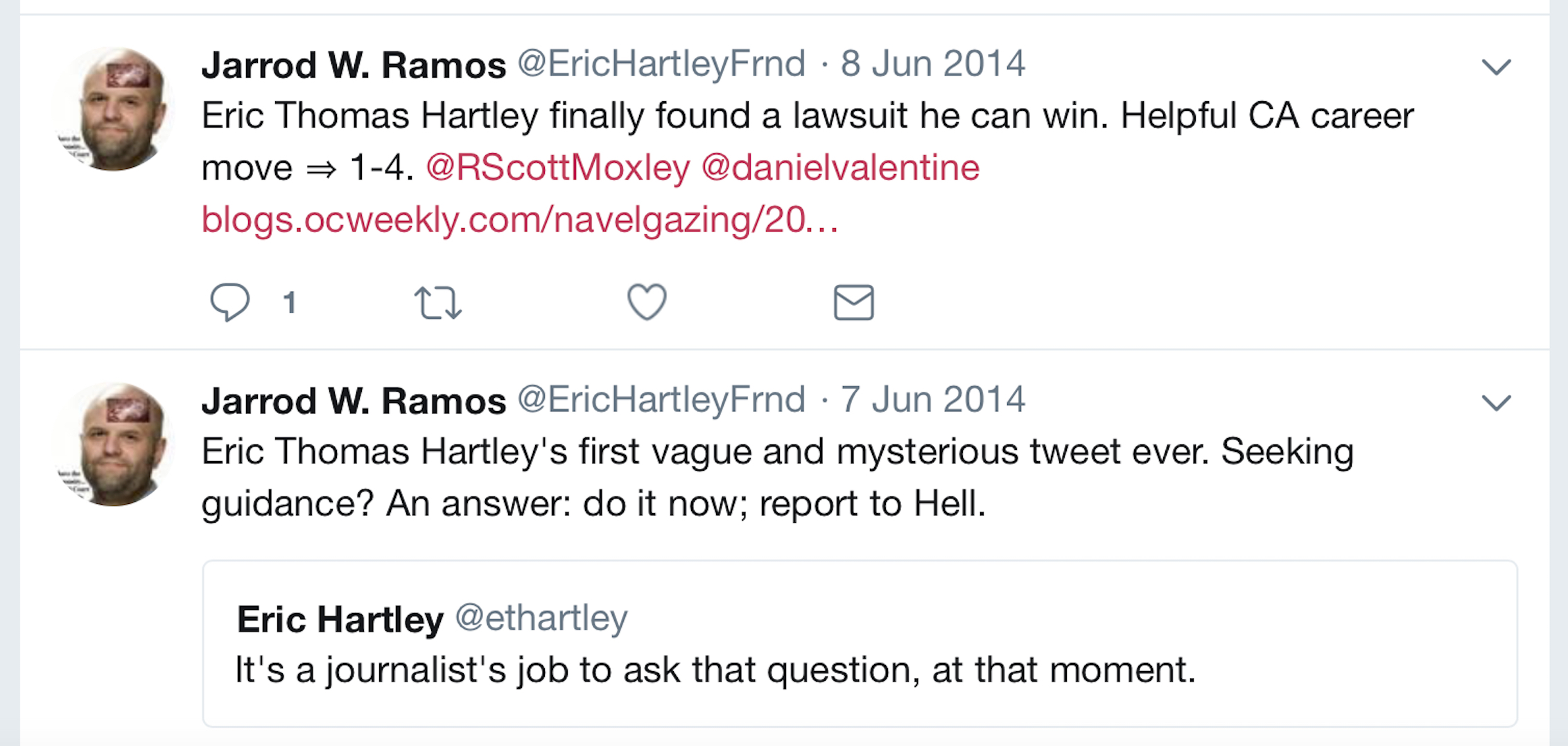Image resolution: width=1568 pixels, height=746 pixels.
Task: Click the 8 Jun 2014 timestamp
Action: tap(932, 64)
